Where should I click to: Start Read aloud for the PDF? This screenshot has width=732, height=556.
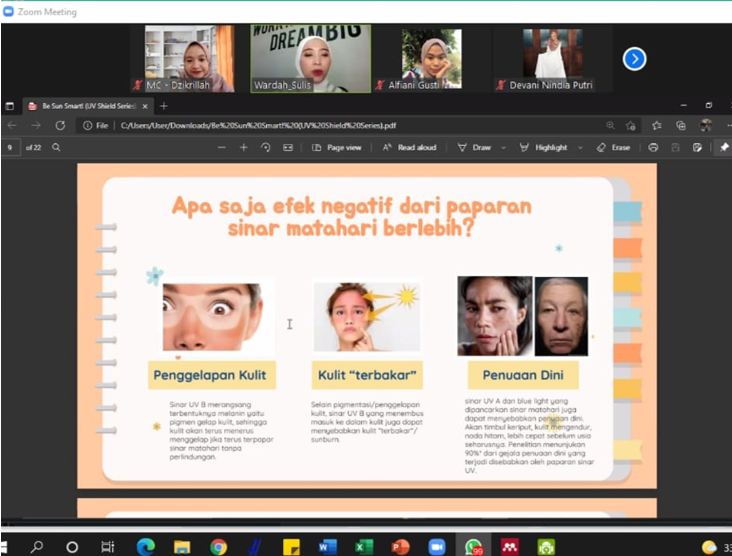409,148
